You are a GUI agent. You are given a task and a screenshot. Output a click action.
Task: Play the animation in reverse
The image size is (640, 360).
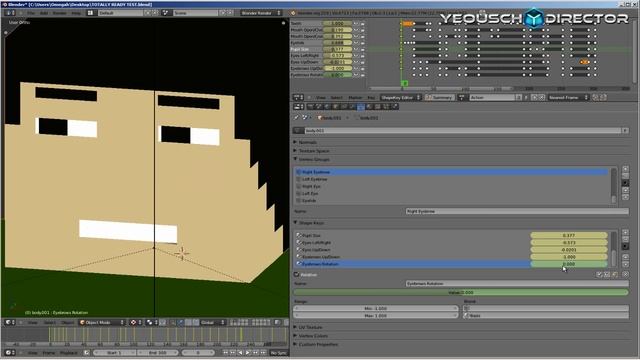240,353
